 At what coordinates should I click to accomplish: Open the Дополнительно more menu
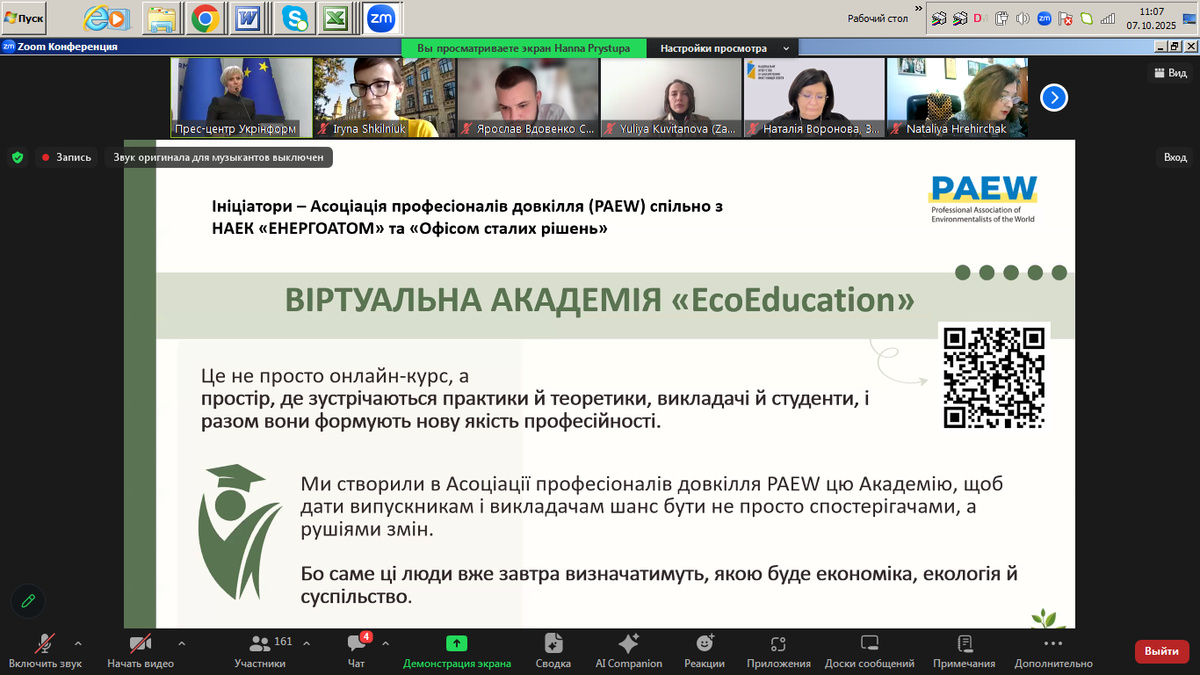pyautogui.click(x=1052, y=650)
